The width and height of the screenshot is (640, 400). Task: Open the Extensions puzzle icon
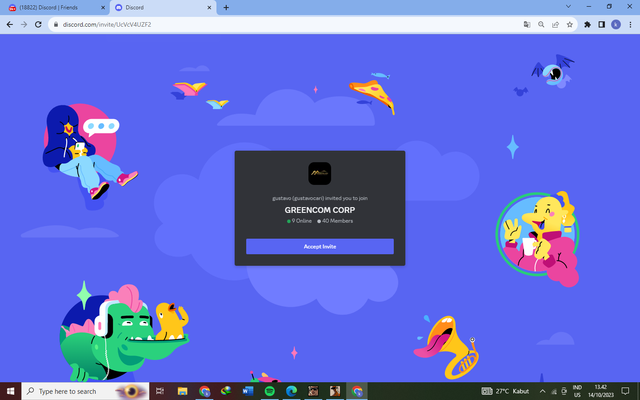pyautogui.click(x=587, y=24)
